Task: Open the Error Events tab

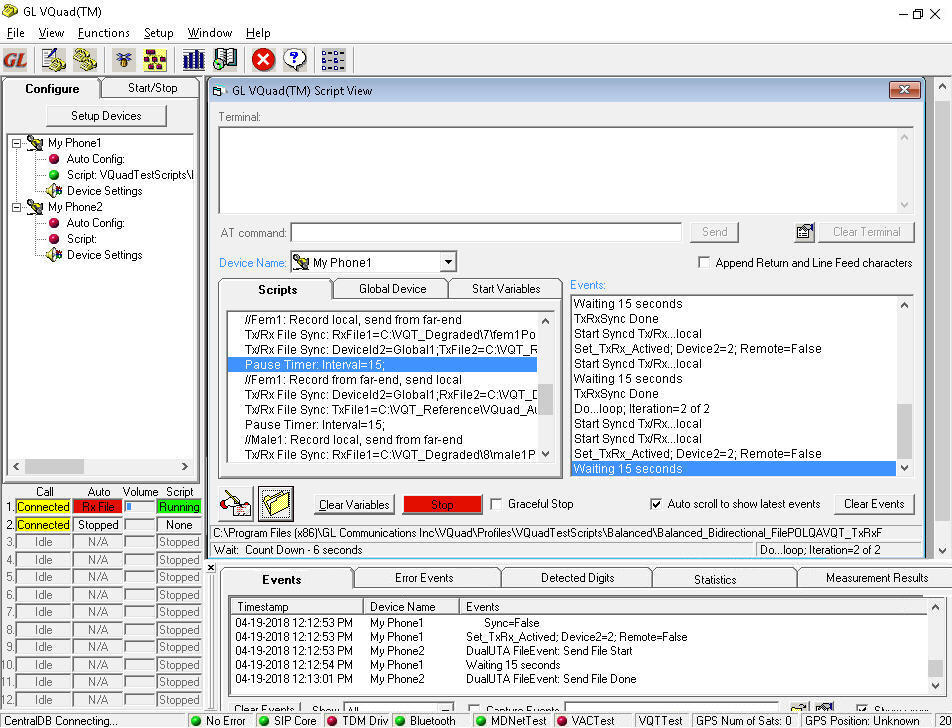Action: pyautogui.click(x=424, y=578)
